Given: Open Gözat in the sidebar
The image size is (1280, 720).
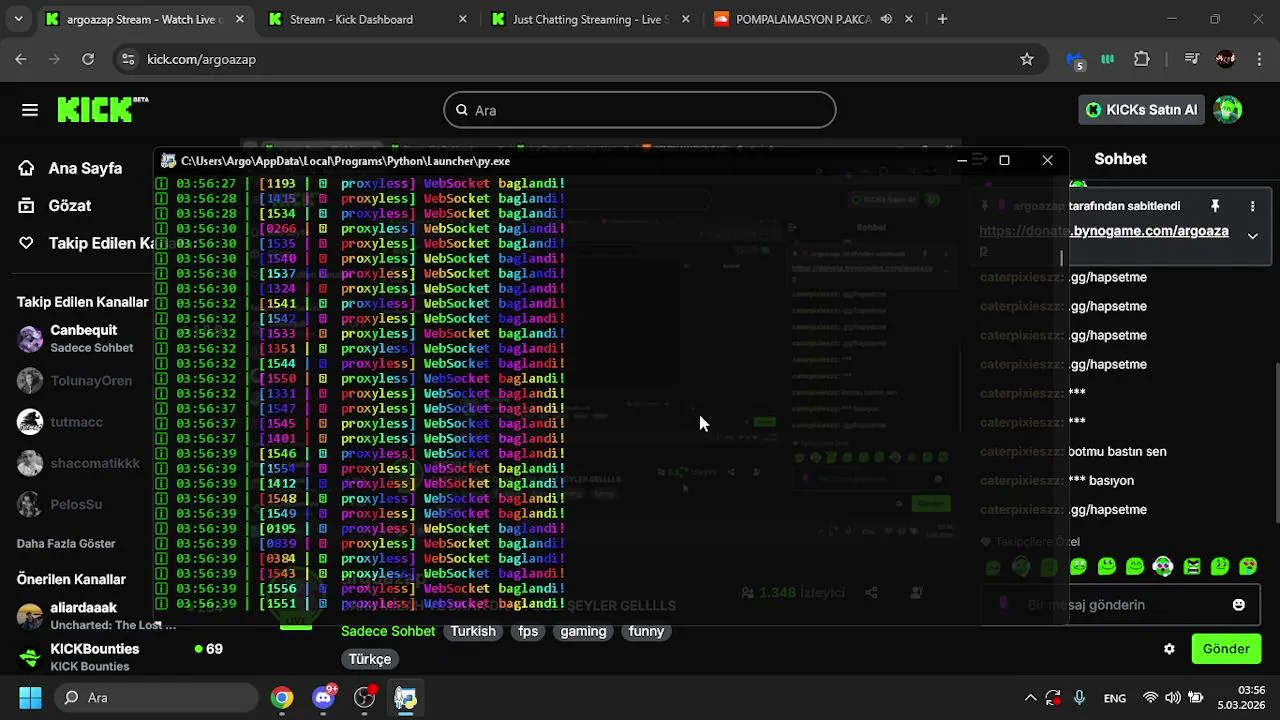Looking at the screenshot, I should point(55,205).
